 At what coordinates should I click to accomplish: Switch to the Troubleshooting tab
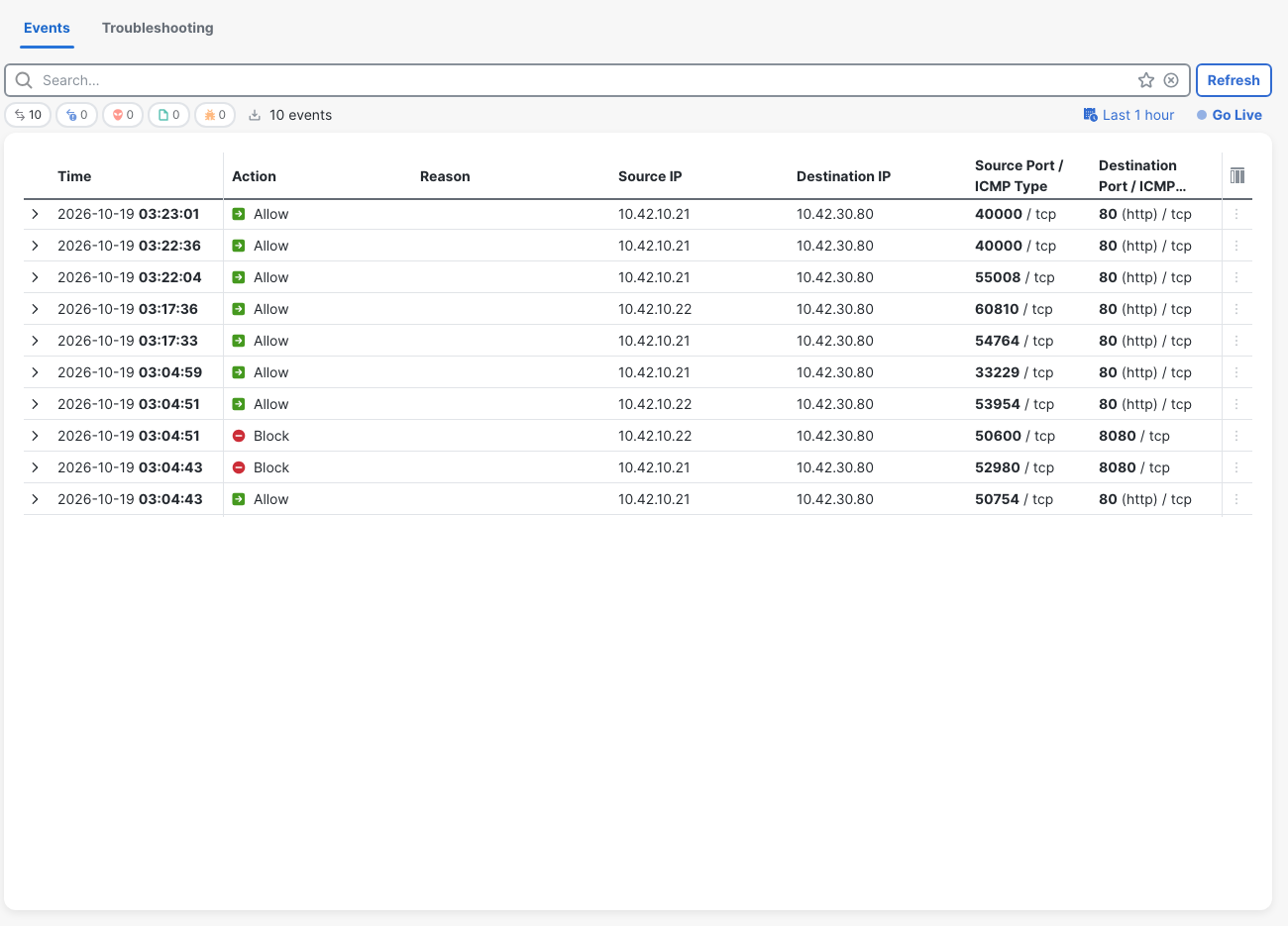(158, 28)
